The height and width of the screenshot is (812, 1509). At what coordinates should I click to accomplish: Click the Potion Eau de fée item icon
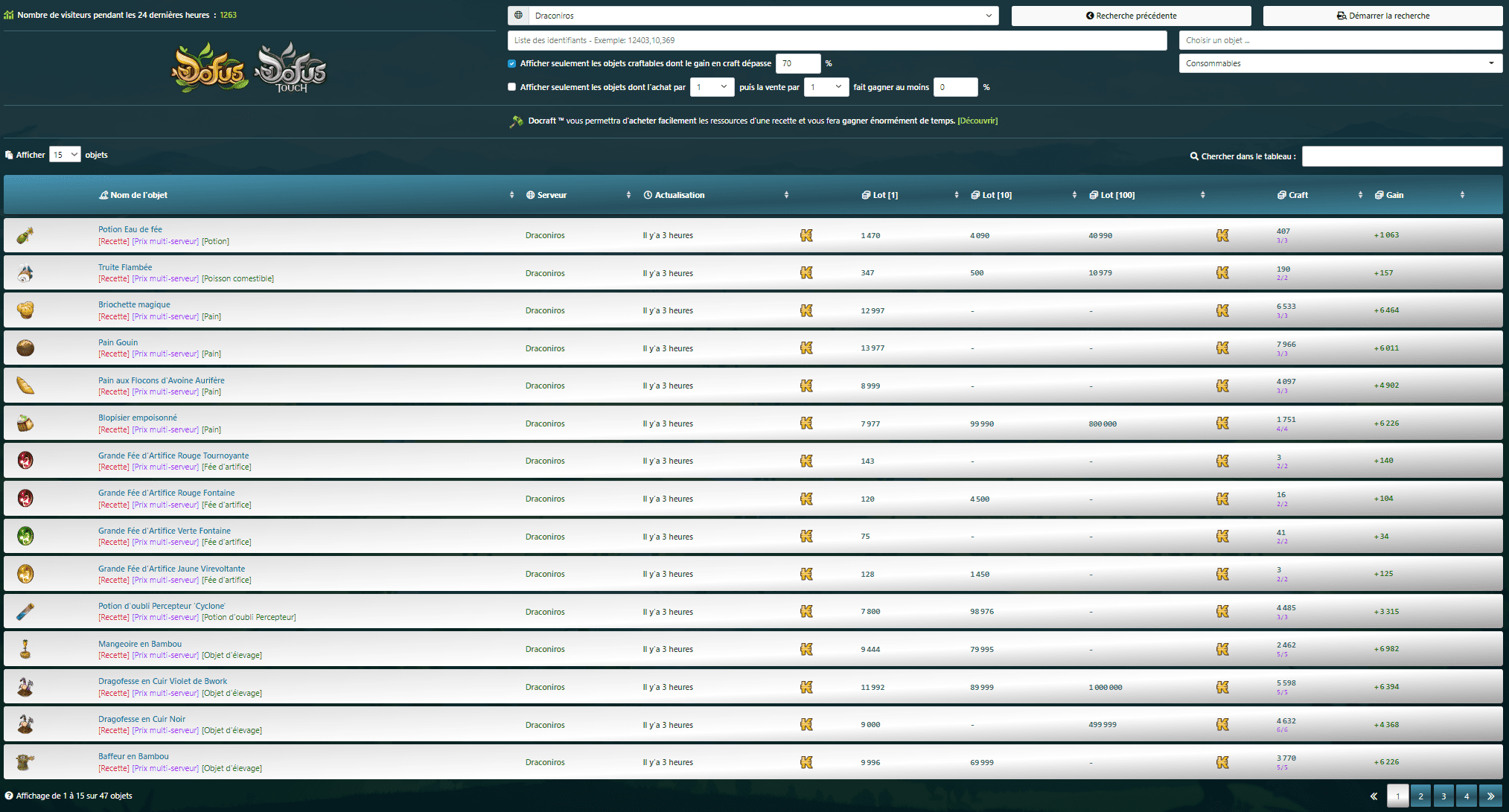click(25, 235)
